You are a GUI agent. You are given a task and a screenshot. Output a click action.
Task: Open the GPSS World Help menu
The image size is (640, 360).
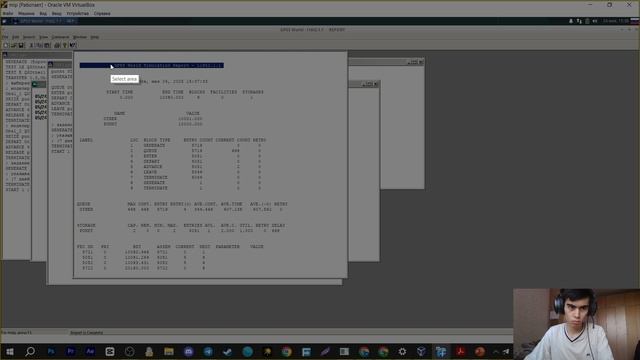pos(94,37)
